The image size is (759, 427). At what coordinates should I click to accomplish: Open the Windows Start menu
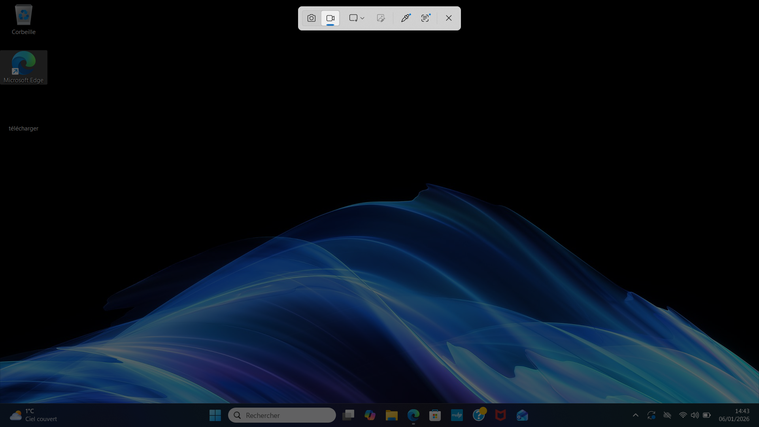click(x=215, y=415)
